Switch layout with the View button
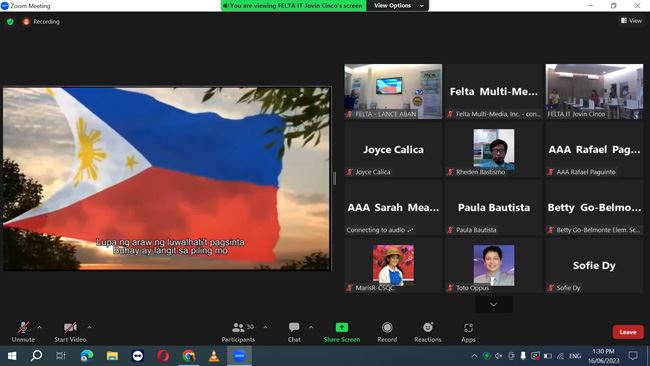The height and width of the screenshot is (366, 650). [x=631, y=20]
